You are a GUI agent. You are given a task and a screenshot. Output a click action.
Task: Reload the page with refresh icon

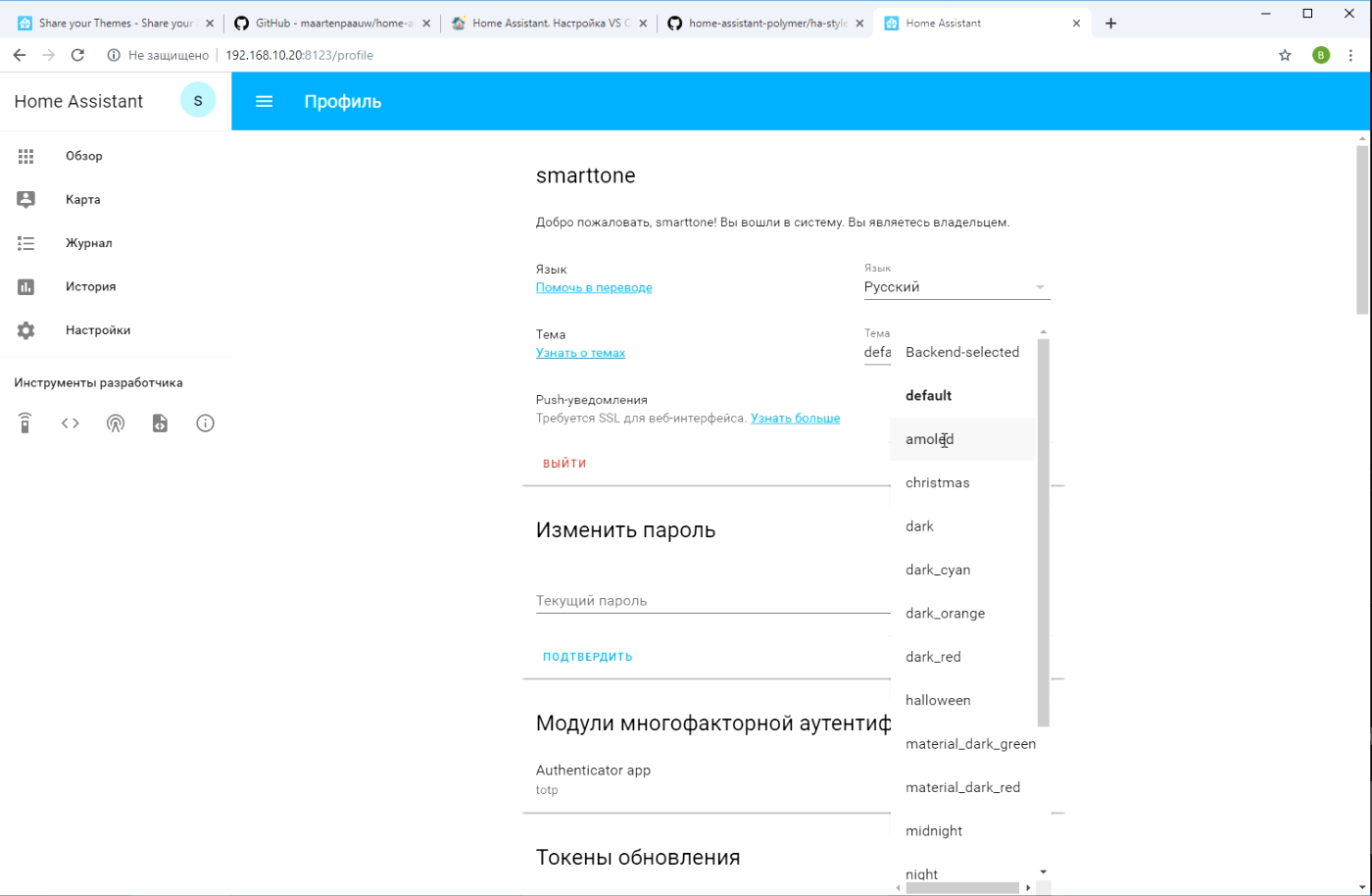point(77,55)
